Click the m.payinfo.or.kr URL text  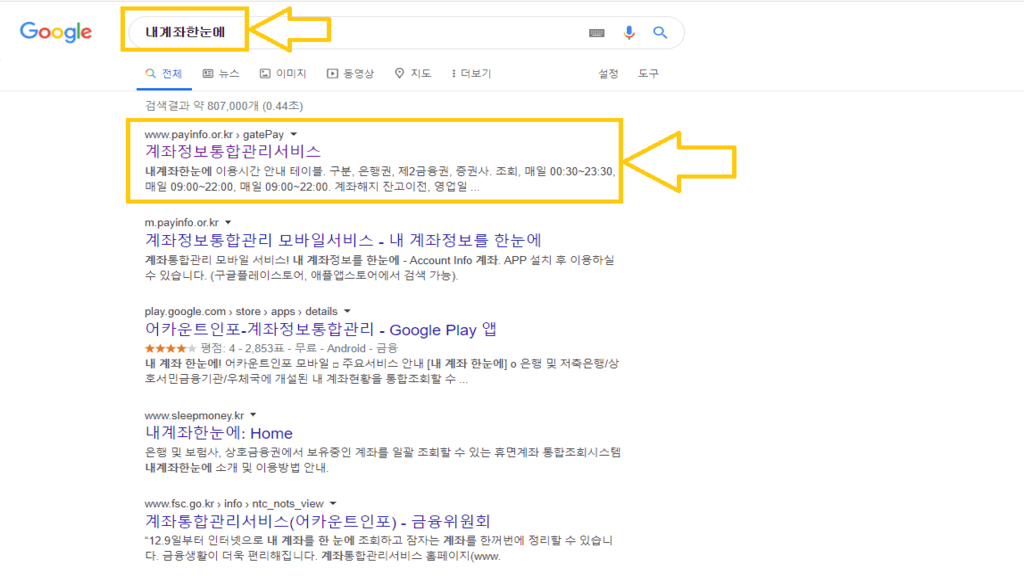pos(182,223)
